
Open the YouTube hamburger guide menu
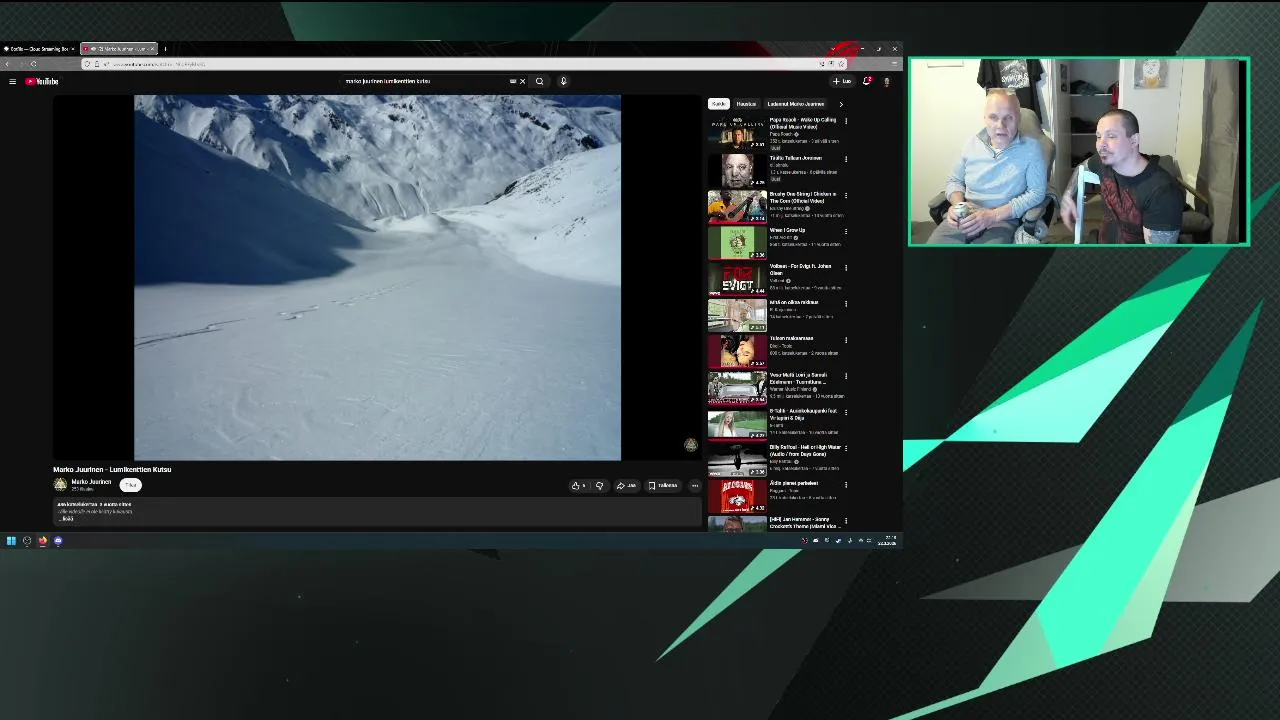(12, 81)
